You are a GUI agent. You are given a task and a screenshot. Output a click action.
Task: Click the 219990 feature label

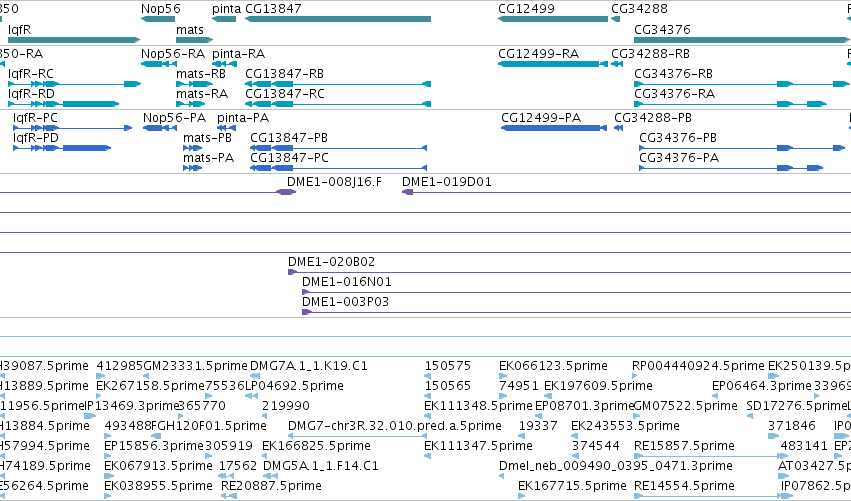[285, 406]
